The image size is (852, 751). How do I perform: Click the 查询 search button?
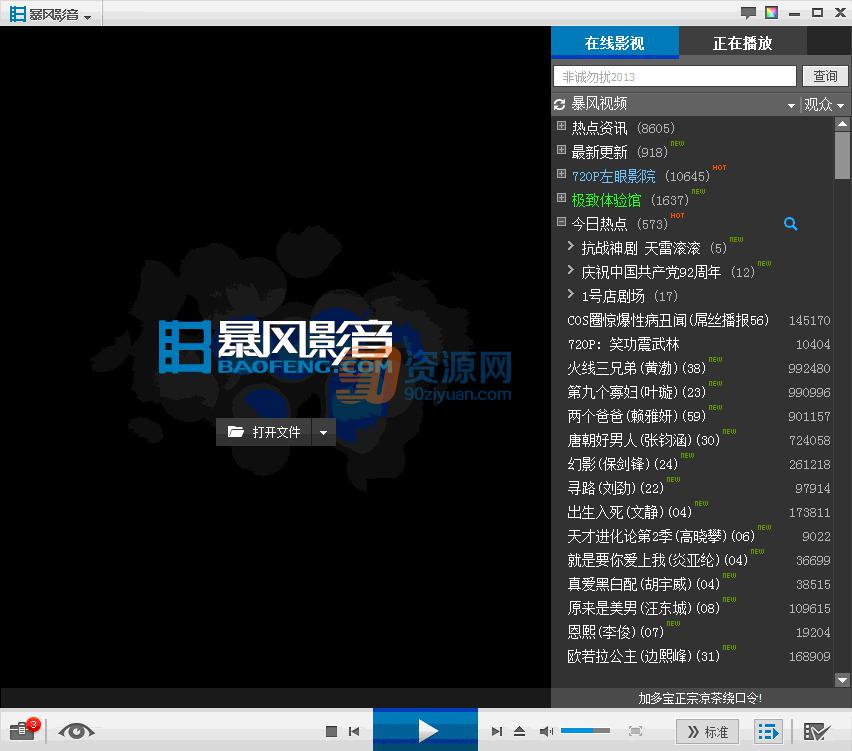tap(825, 76)
